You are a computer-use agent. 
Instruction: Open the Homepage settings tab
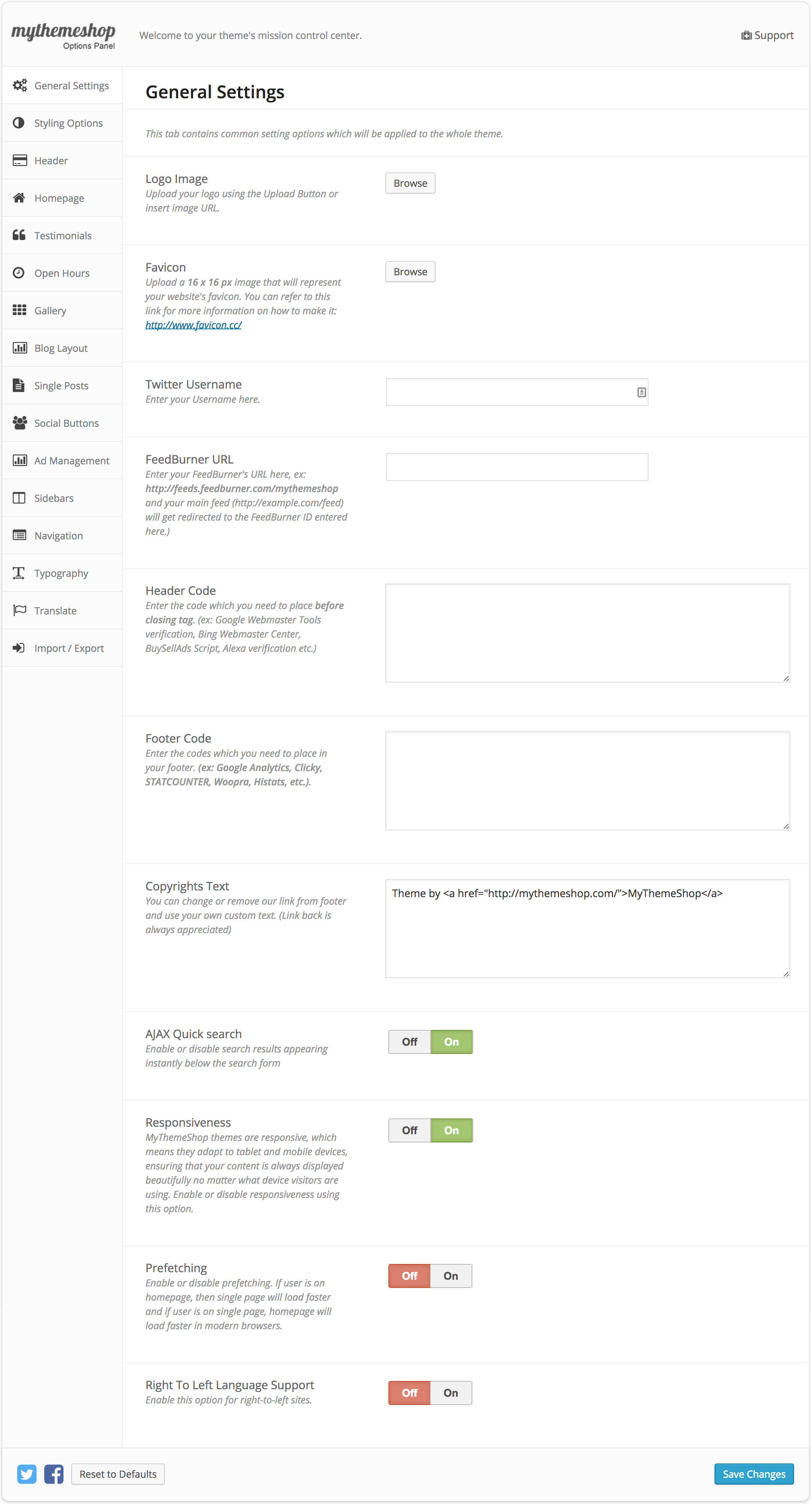pos(59,198)
